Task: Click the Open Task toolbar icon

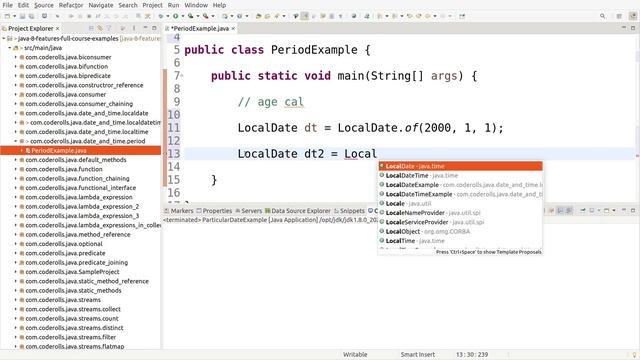Action: pos(267,16)
